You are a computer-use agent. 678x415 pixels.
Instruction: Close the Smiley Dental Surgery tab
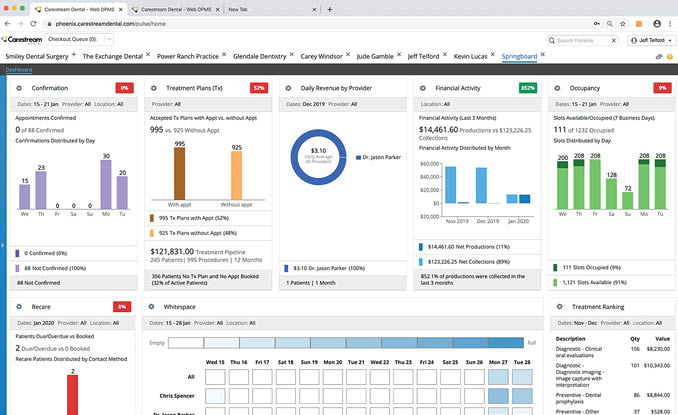tap(73, 55)
